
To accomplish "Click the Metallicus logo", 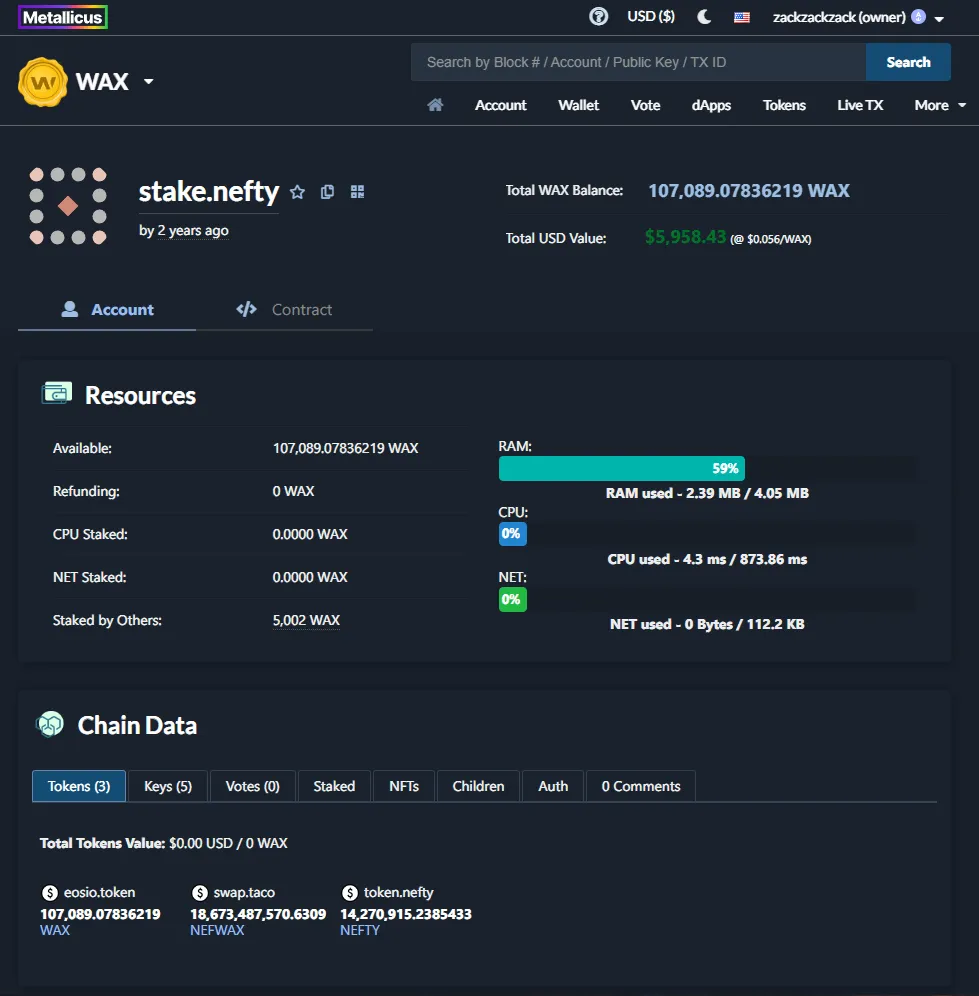I will (x=63, y=17).
